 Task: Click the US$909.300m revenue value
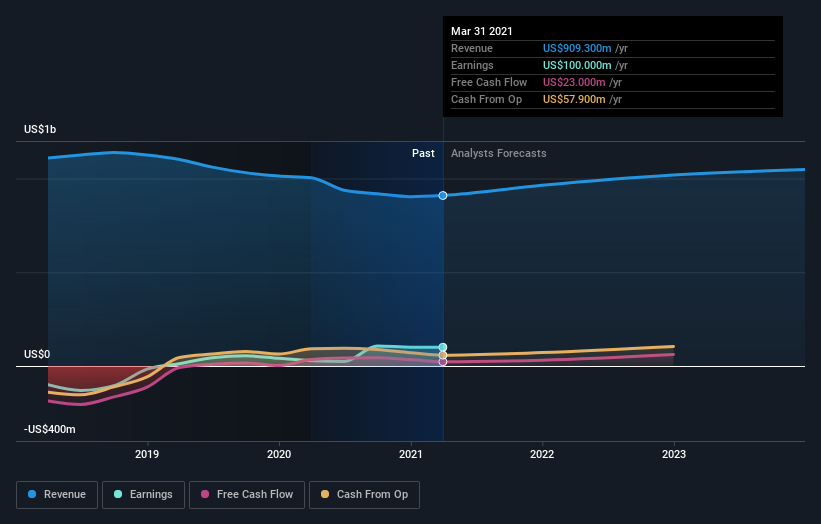click(x=577, y=48)
